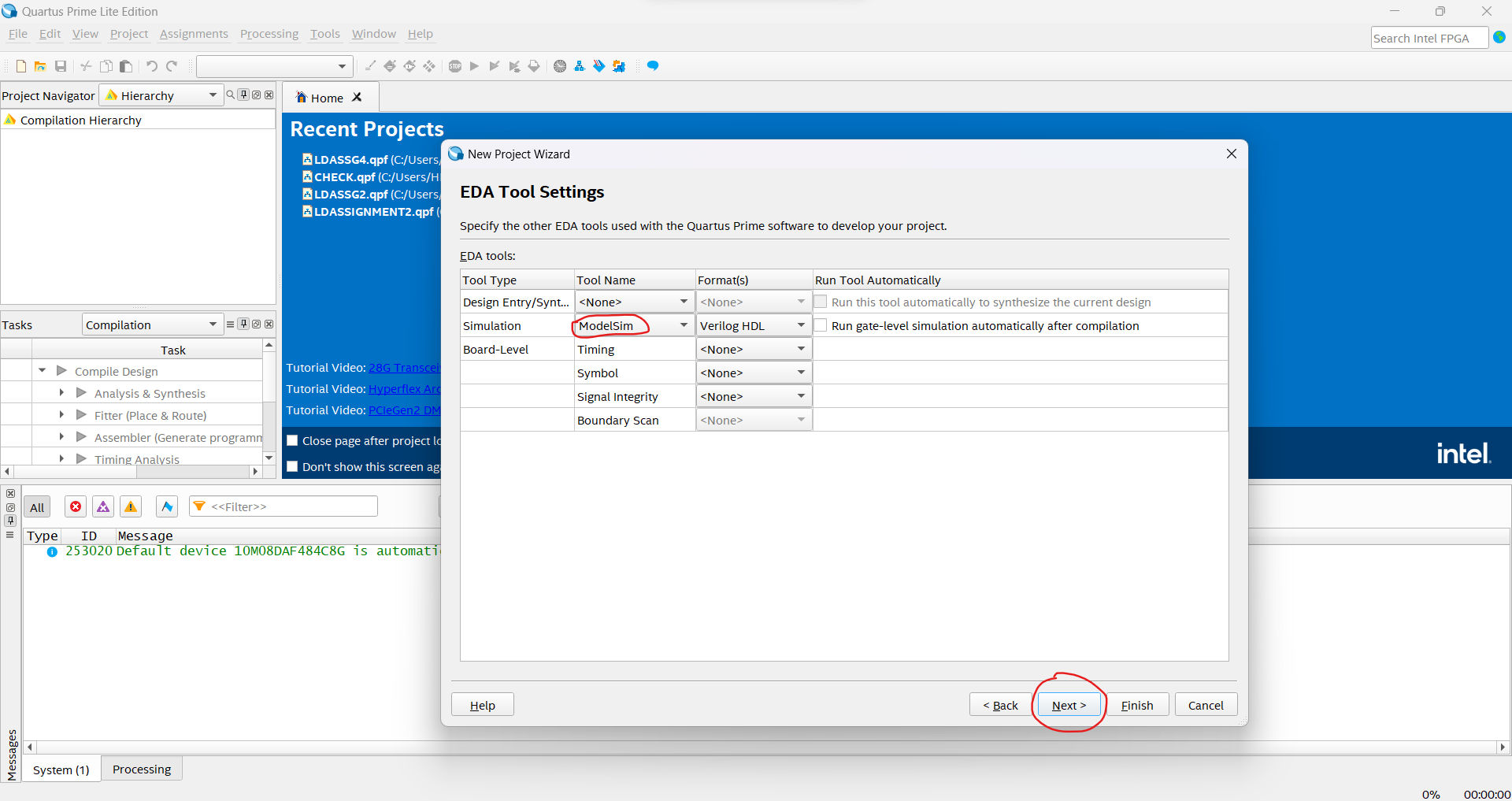Viewport: 1512px width, 801px height.
Task: Open the Hierarchy dropdown in Project Navigator
Action: [x=161, y=95]
